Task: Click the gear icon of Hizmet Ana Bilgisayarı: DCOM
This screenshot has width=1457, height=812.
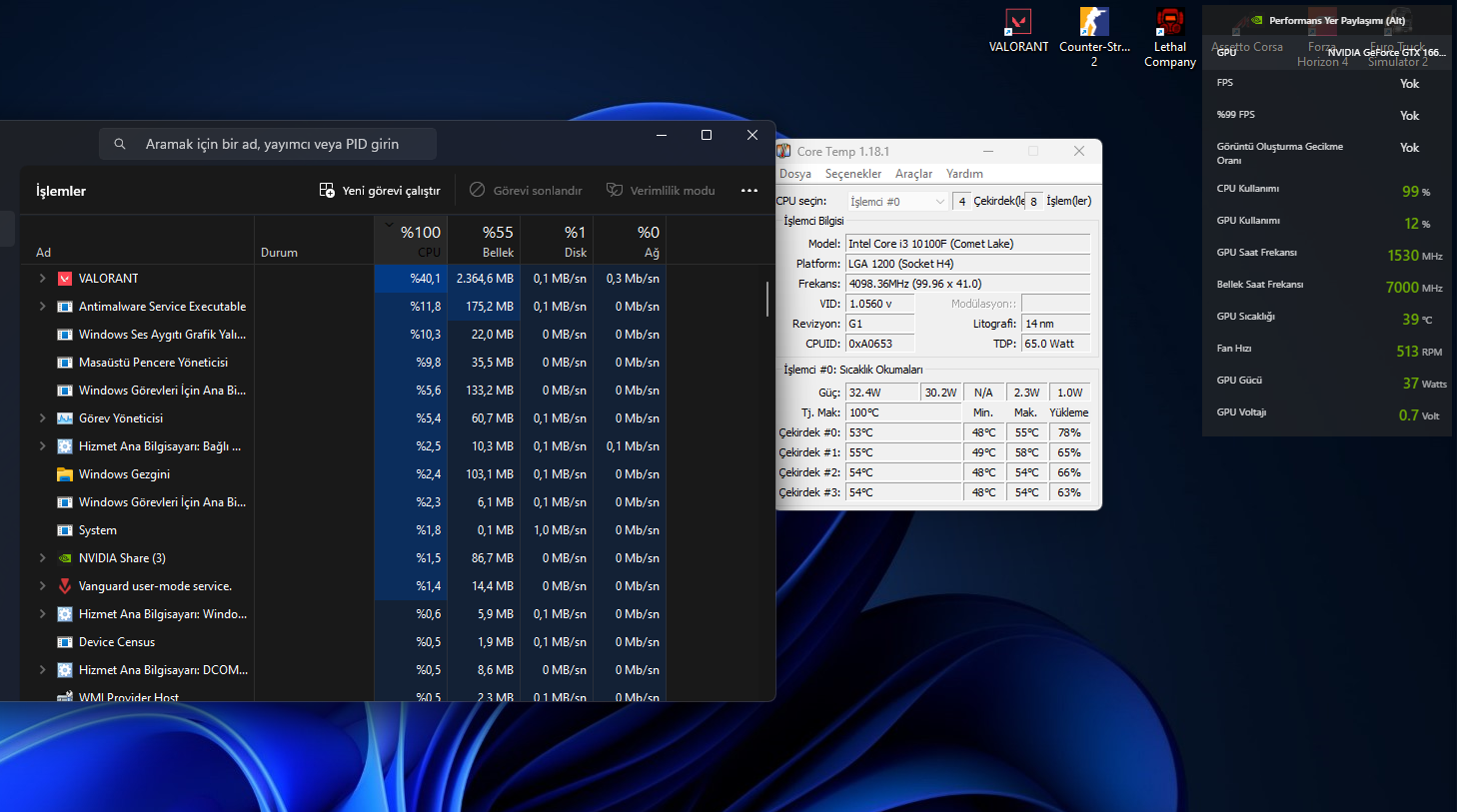Action: [x=65, y=670]
